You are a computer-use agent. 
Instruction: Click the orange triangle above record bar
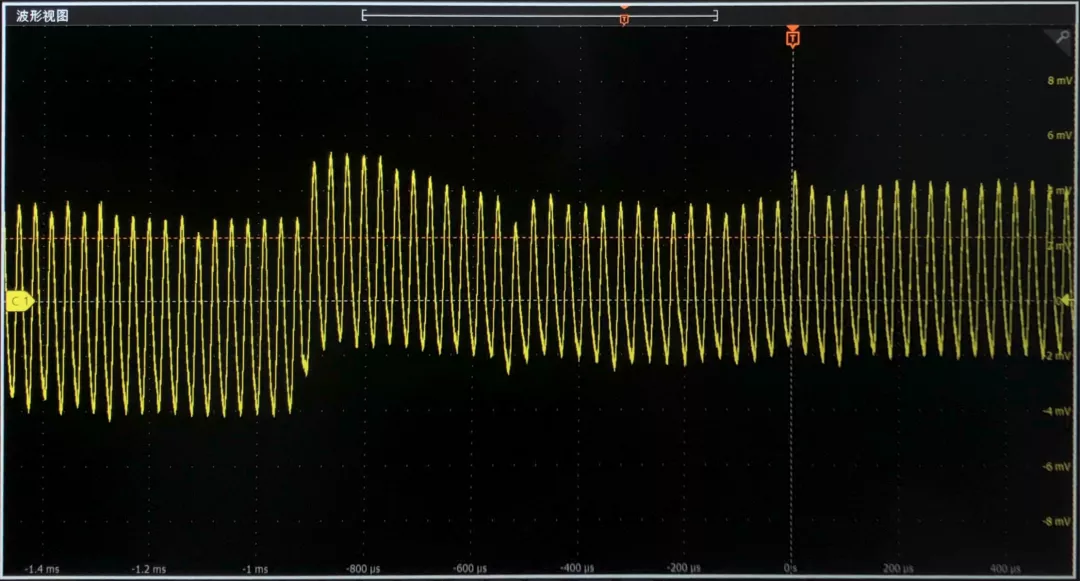pyautogui.click(x=624, y=7)
